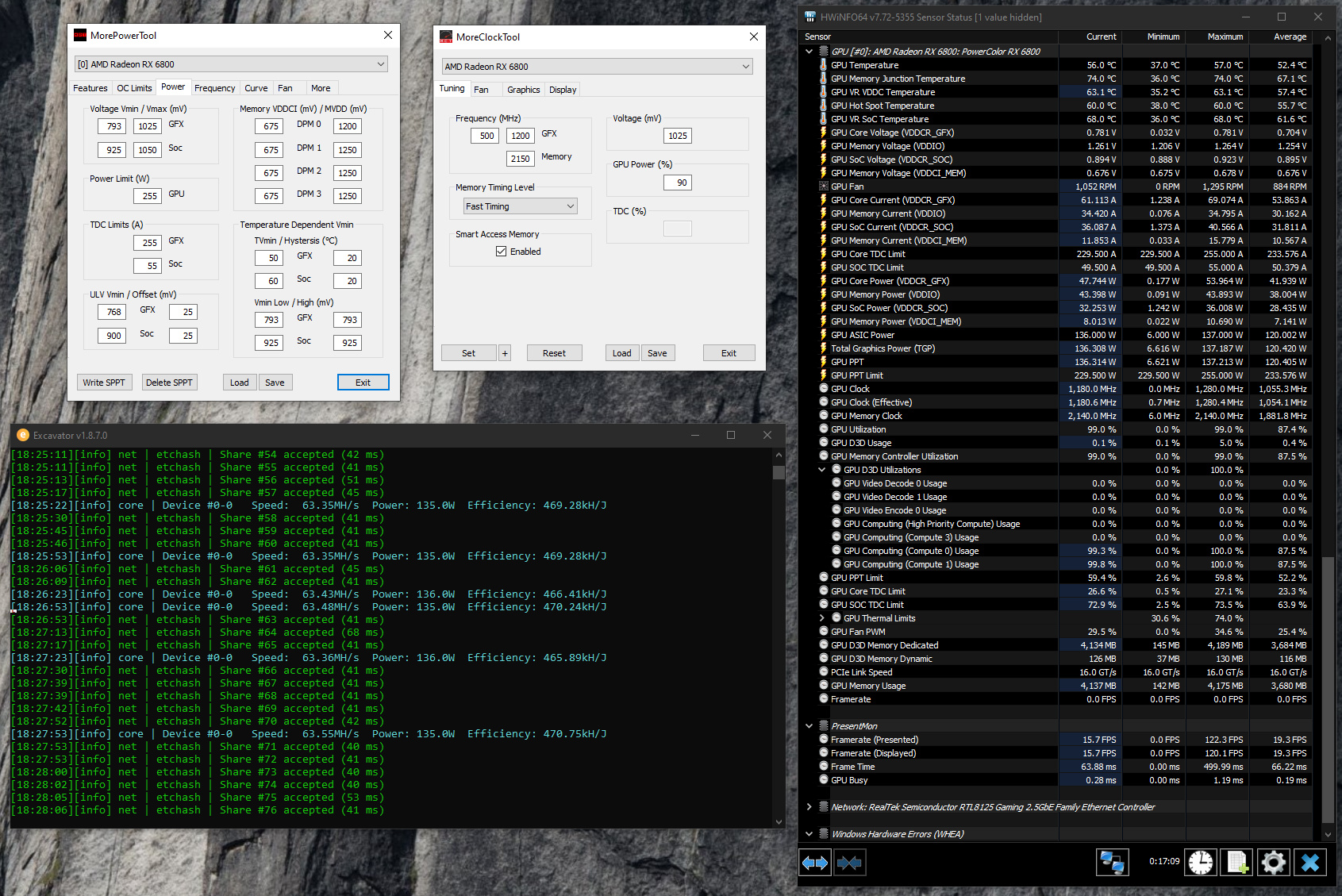
Task: Click the circle icon beside GPU Video Decode 0 Usage
Action: [836, 483]
